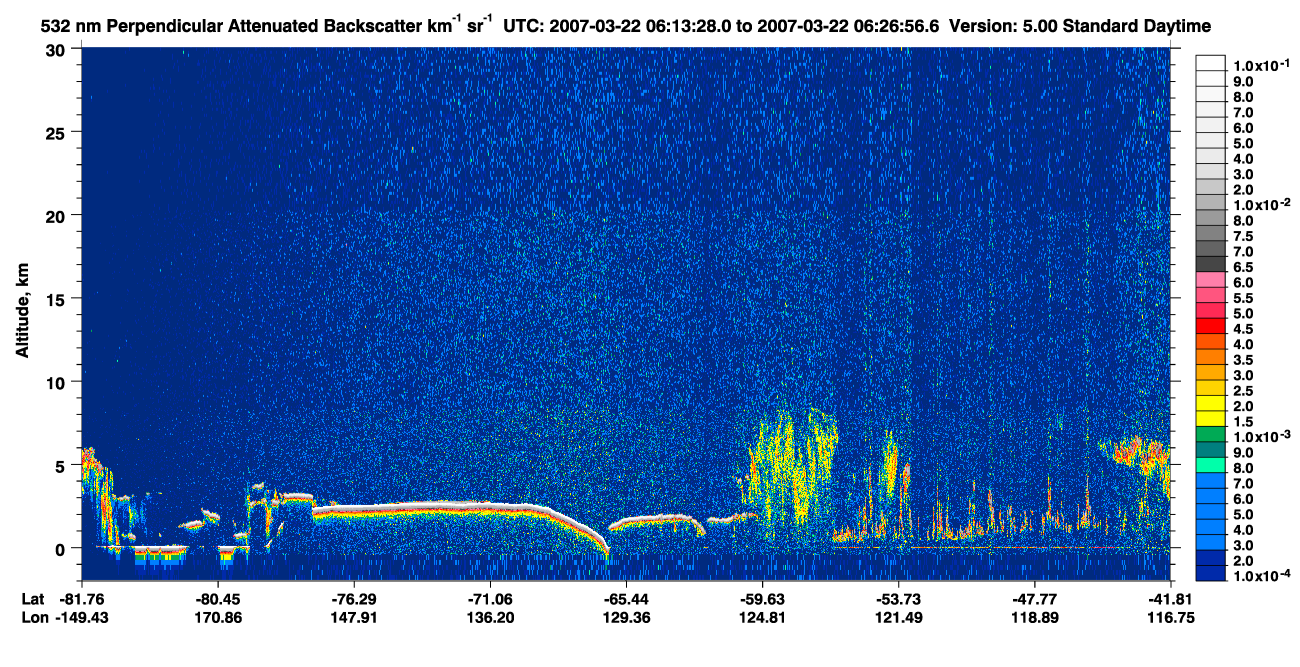Image resolution: width=1300 pixels, height=667 pixels.
Task: Click the "Lon" row label
Action: pyautogui.click(x=33, y=617)
